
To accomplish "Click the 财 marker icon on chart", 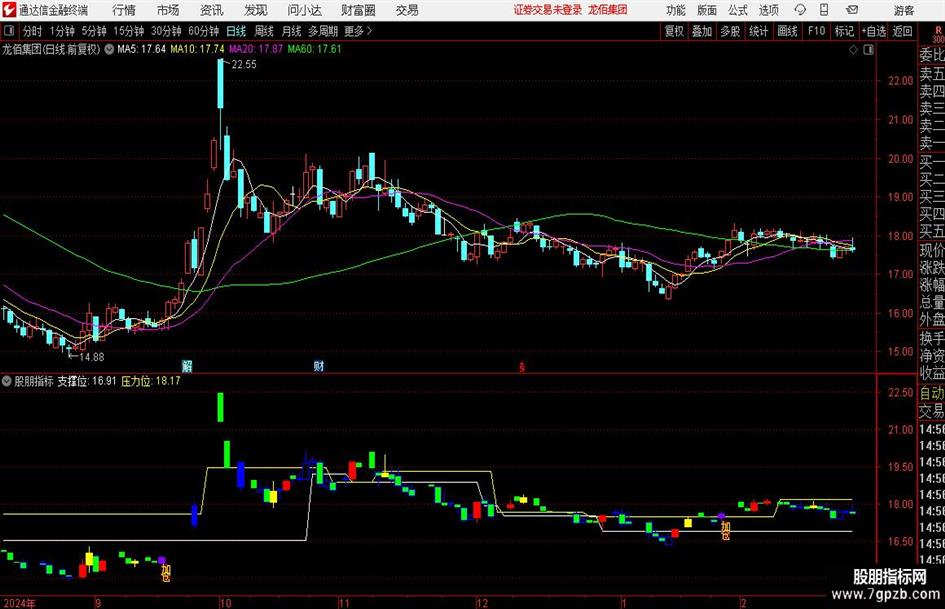I will [319, 366].
